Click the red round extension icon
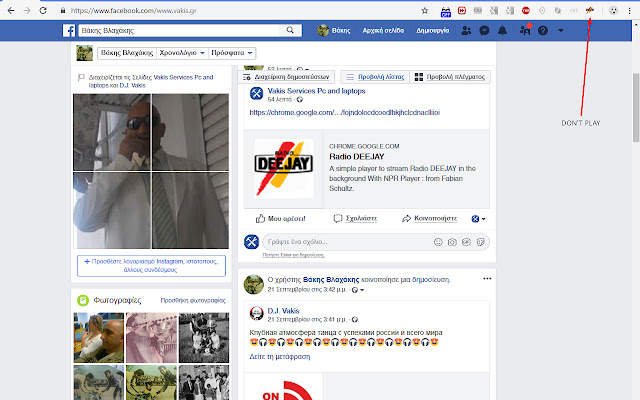Image resolution: width=640 pixels, height=400 pixels. (526, 11)
